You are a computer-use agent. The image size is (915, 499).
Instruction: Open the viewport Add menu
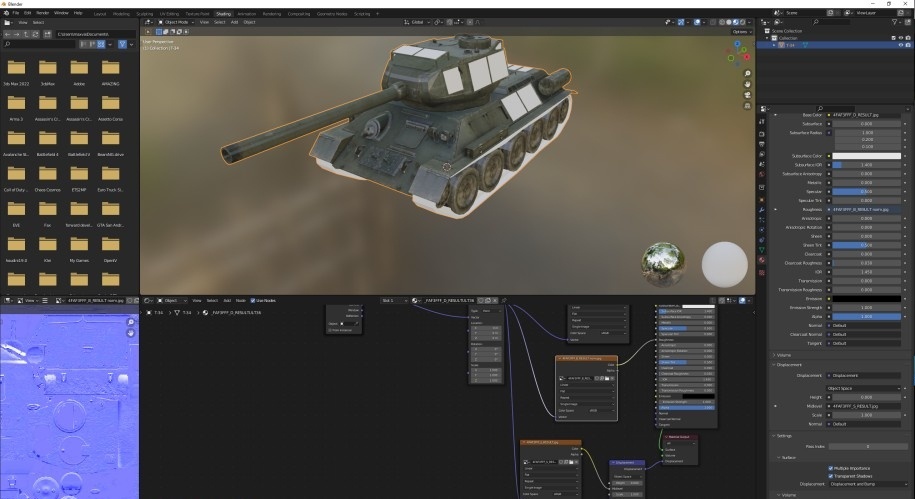tap(234, 22)
